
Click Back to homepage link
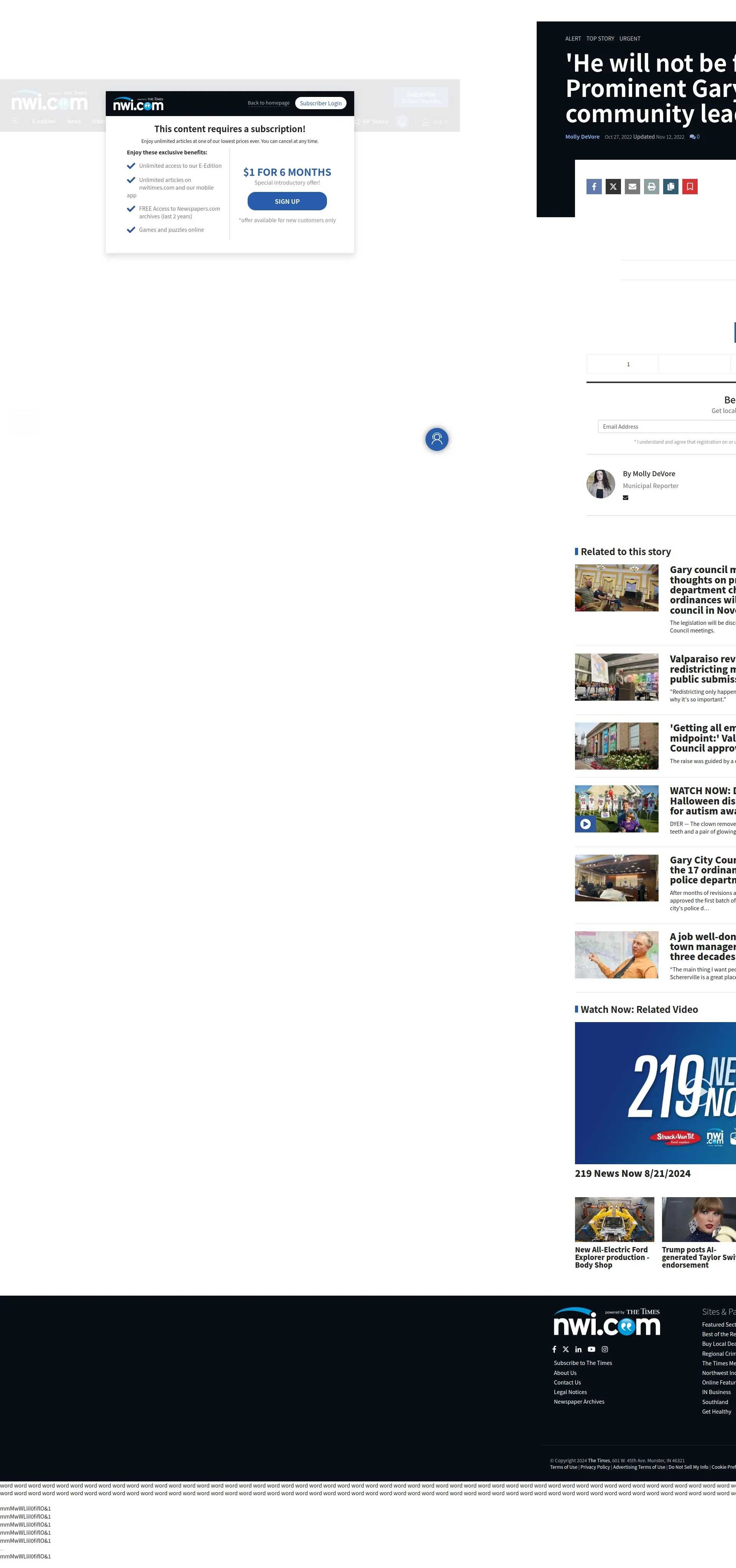click(x=268, y=103)
